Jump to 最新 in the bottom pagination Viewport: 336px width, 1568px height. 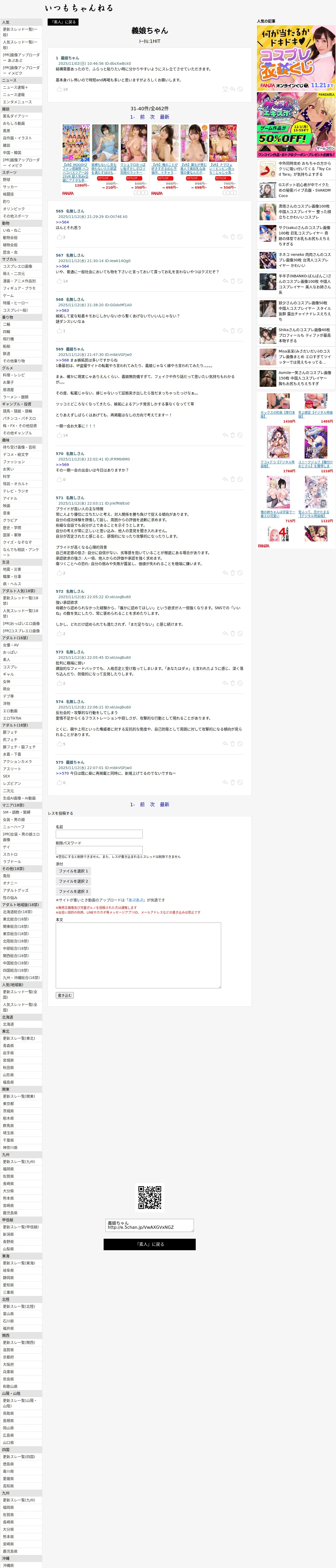pyautogui.click(x=165, y=804)
